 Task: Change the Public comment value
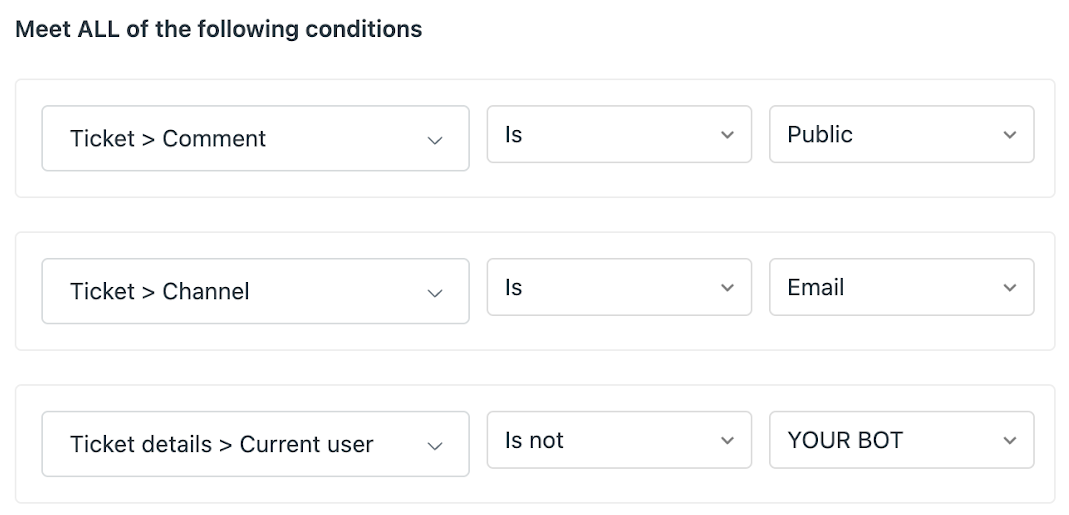(x=900, y=135)
